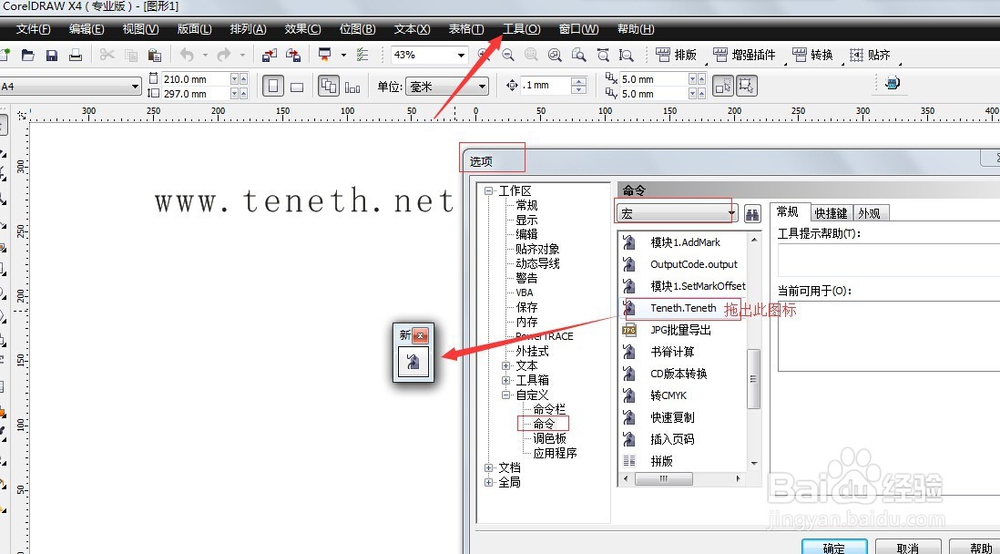Select Portrait page orientation
Image resolution: width=1000 pixels, height=554 pixels.
click(x=273, y=86)
